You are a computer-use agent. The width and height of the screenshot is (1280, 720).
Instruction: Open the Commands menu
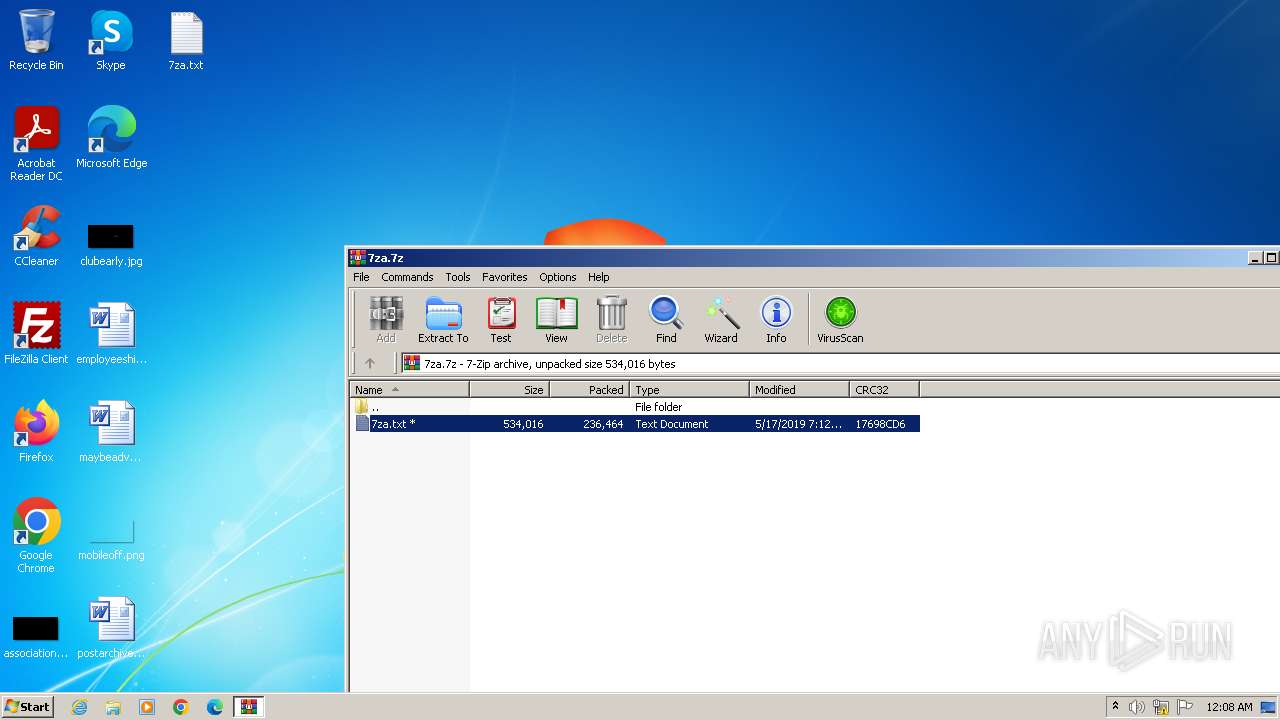407,277
